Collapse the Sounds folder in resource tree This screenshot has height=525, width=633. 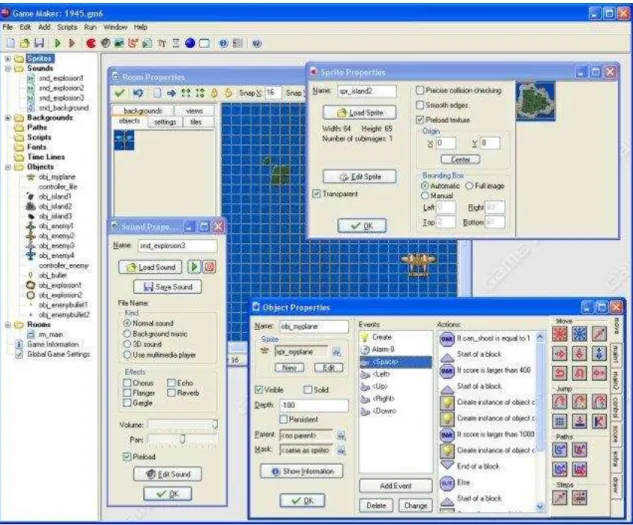(8, 68)
